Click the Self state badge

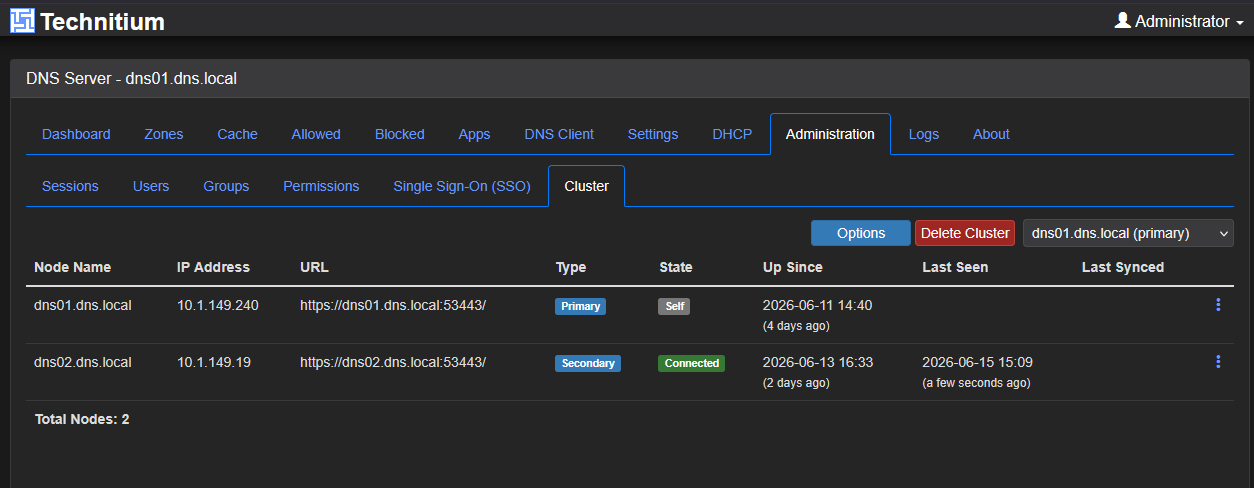675,307
